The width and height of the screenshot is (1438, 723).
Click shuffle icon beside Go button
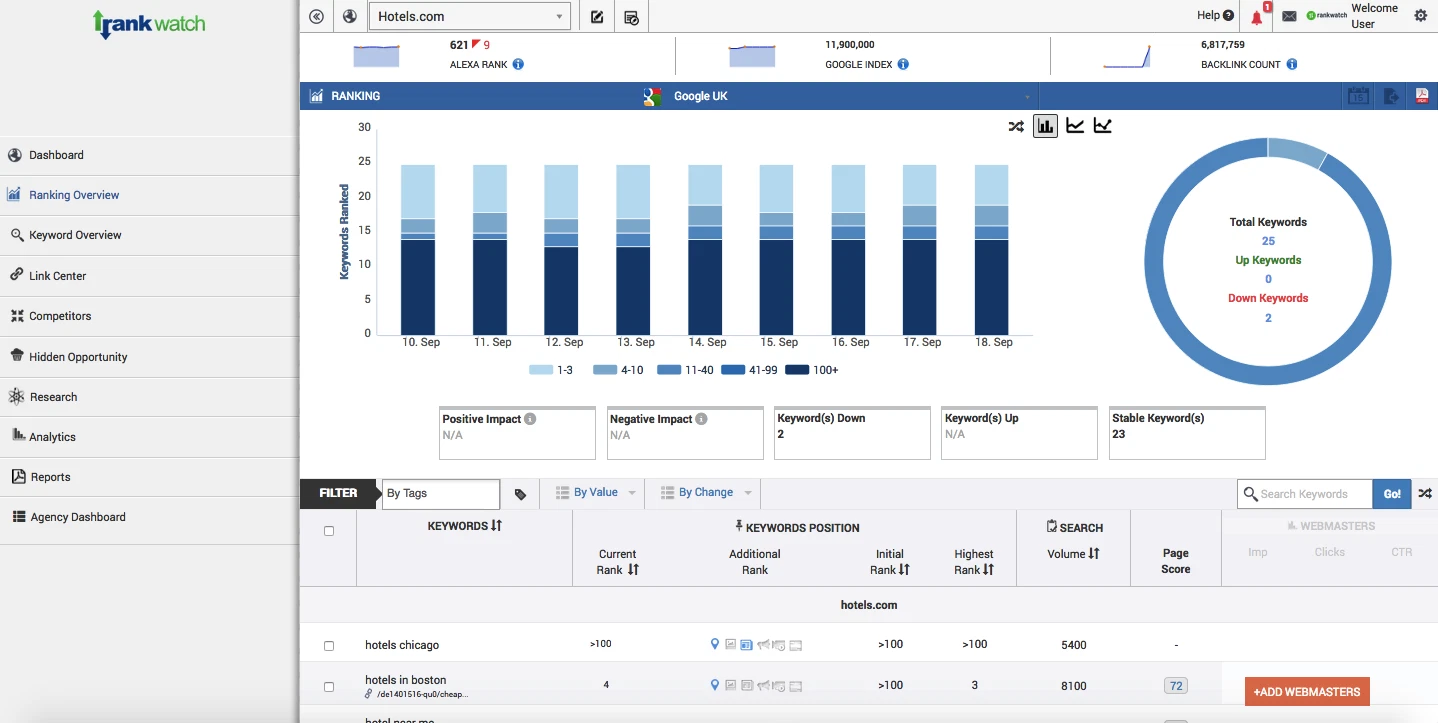[1425, 493]
